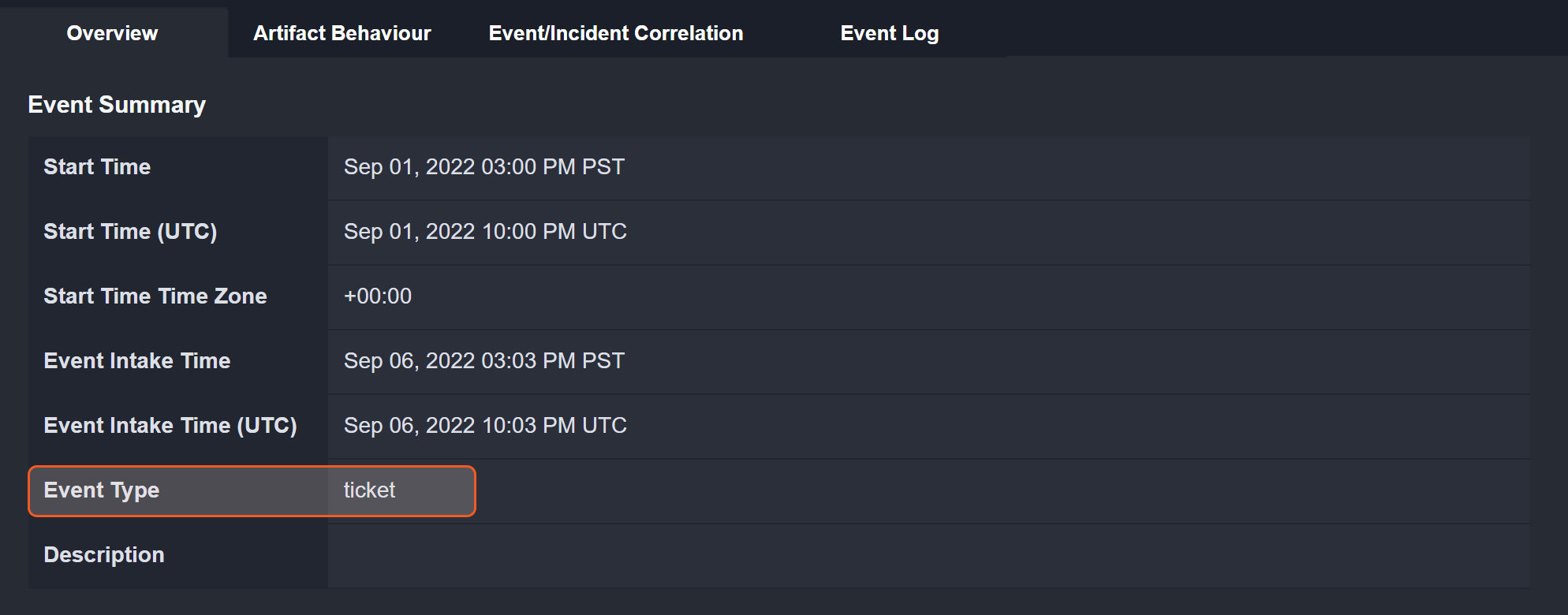The height and width of the screenshot is (615, 1568).
Task: Click the highlighted Event Type label
Action: click(x=102, y=490)
